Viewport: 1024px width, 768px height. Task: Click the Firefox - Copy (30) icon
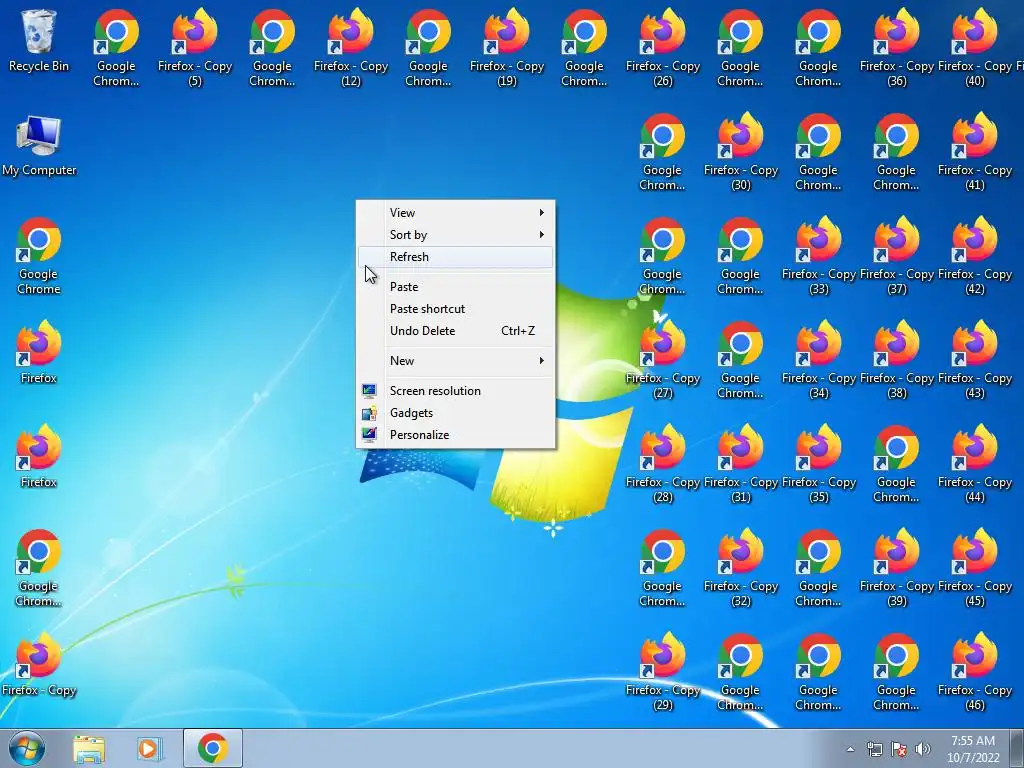[741, 152]
